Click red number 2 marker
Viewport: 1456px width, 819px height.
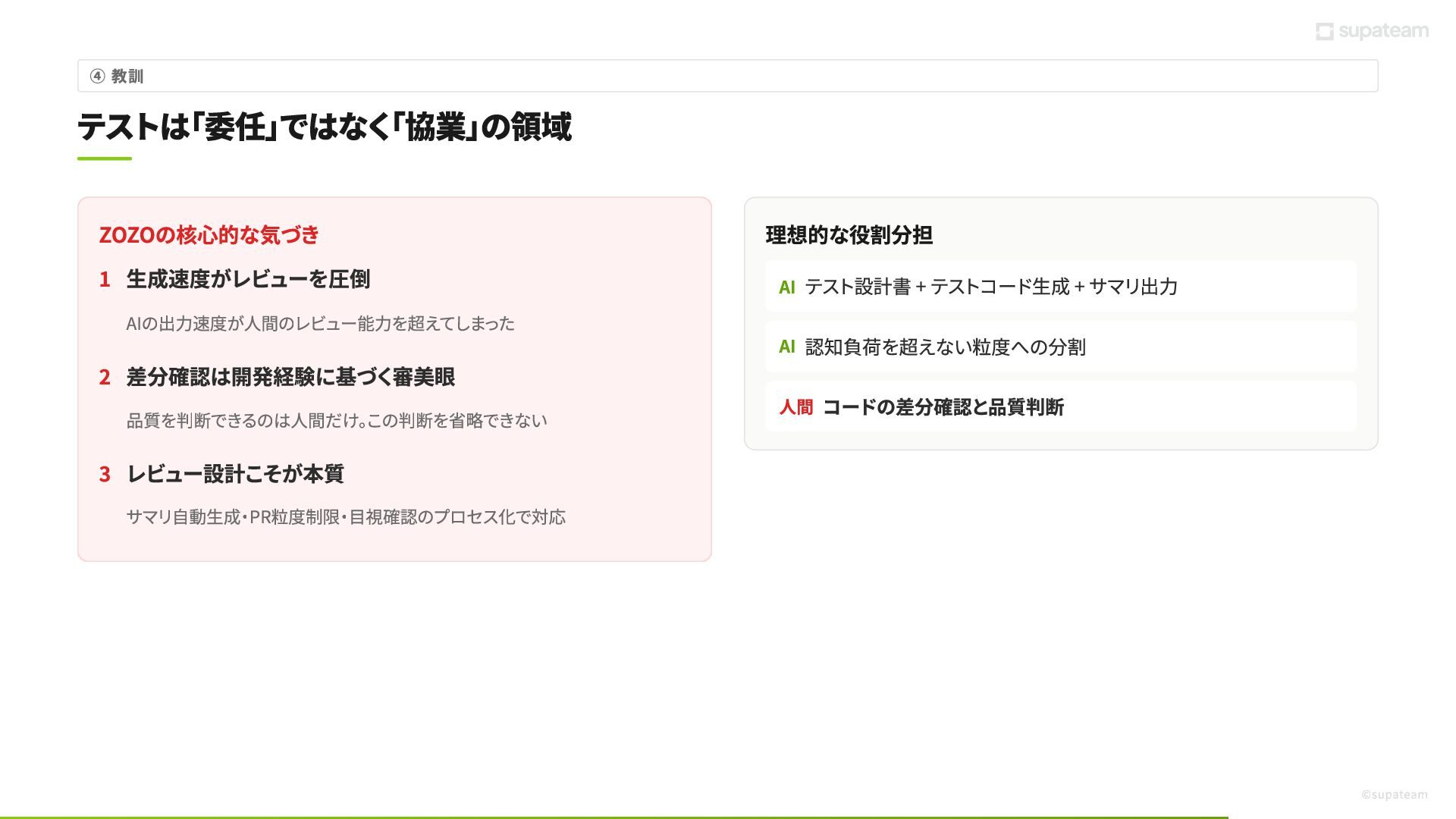[105, 377]
